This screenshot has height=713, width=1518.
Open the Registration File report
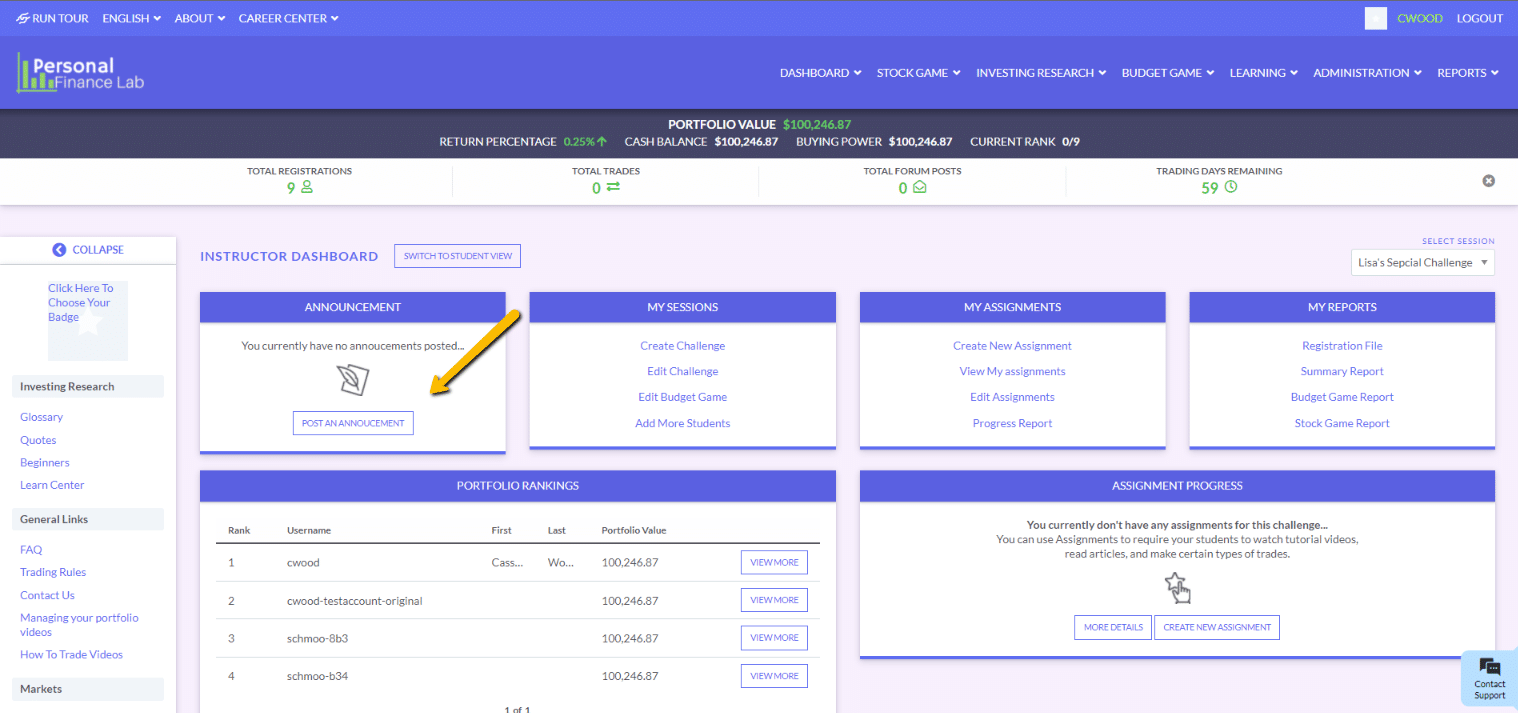[x=1342, y=346]
